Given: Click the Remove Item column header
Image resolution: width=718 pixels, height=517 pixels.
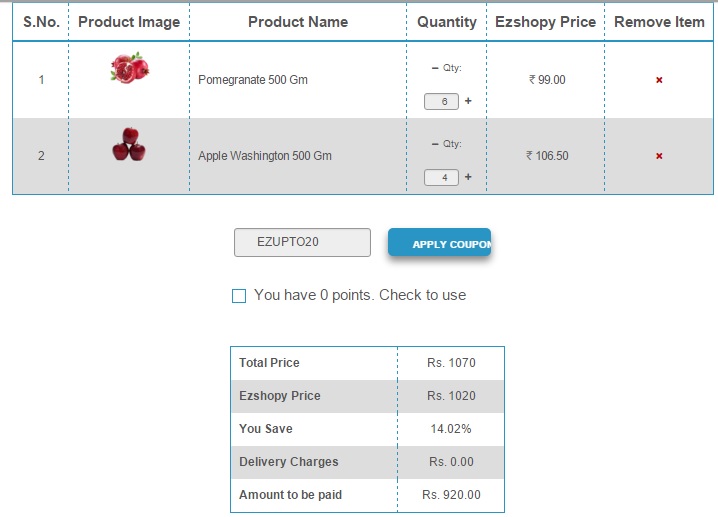Looking at the screenshot, I should coord(659,22).
